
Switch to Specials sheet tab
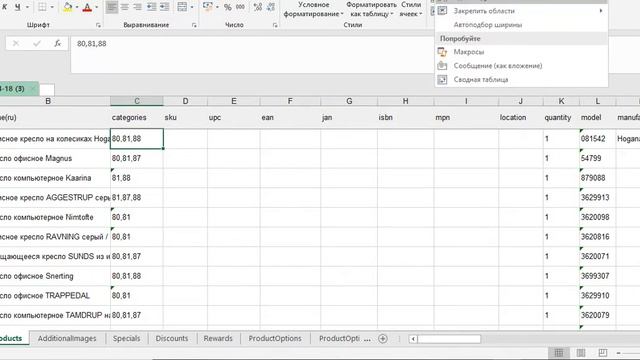click(x=127, y=338)
